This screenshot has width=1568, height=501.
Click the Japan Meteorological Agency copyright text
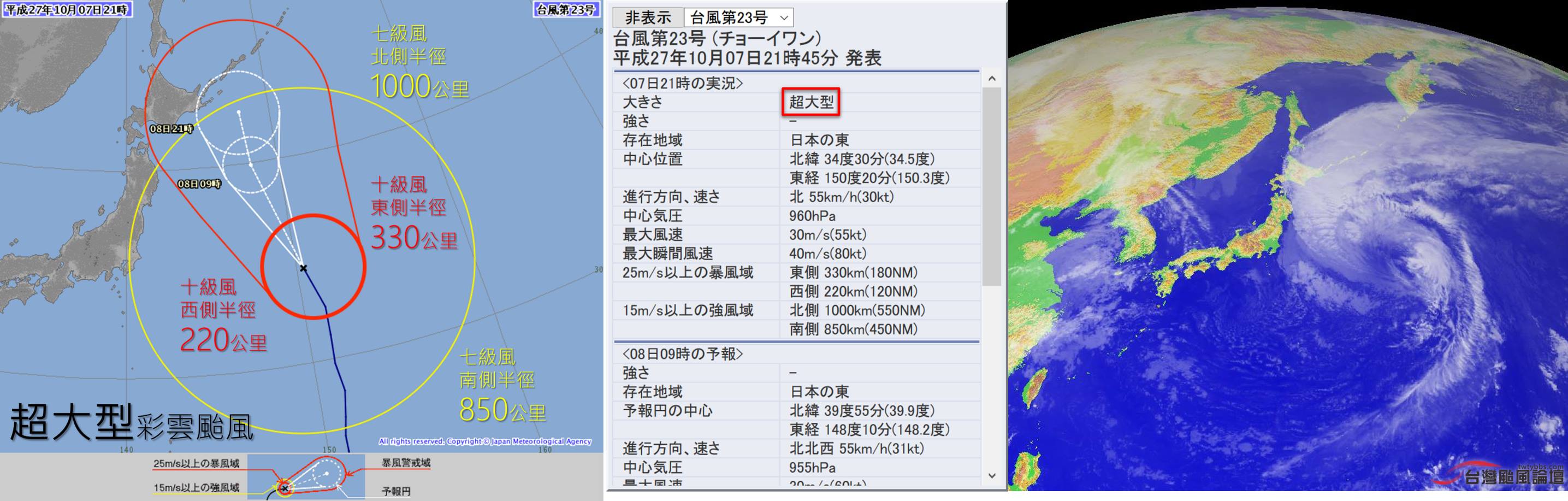pyautogui.click(x=485, y=441)
